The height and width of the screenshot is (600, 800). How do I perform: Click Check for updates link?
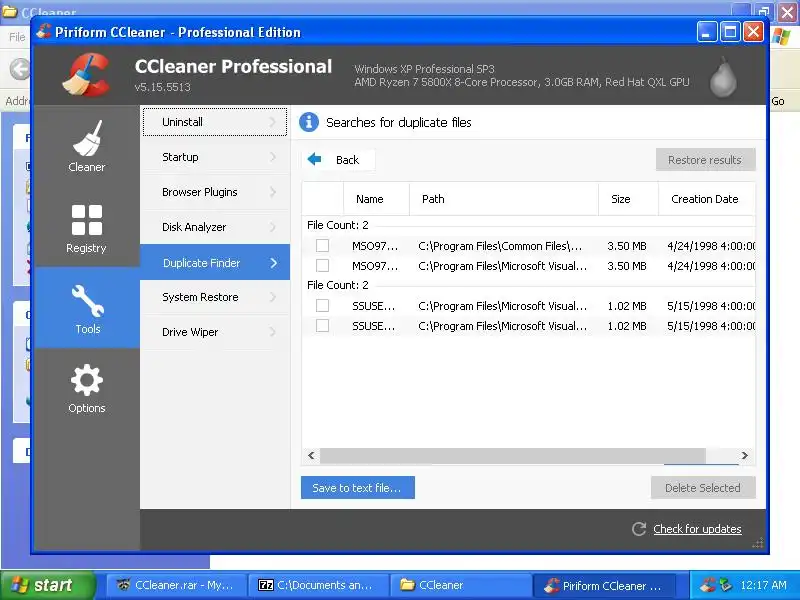click(x=697, y=529)
